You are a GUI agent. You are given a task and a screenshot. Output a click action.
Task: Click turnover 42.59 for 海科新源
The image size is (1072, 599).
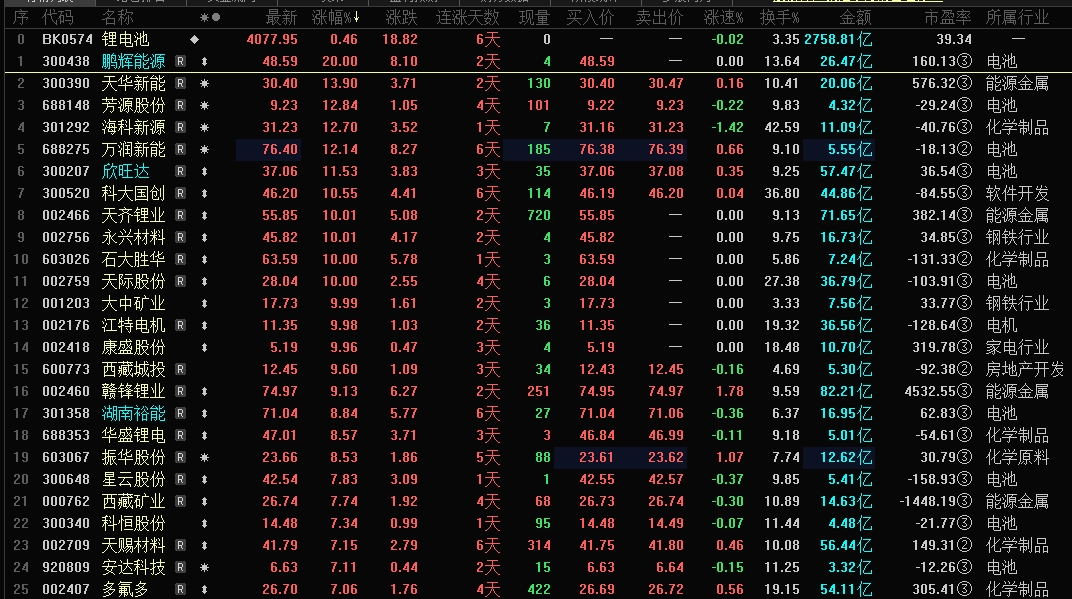[782, 127]
